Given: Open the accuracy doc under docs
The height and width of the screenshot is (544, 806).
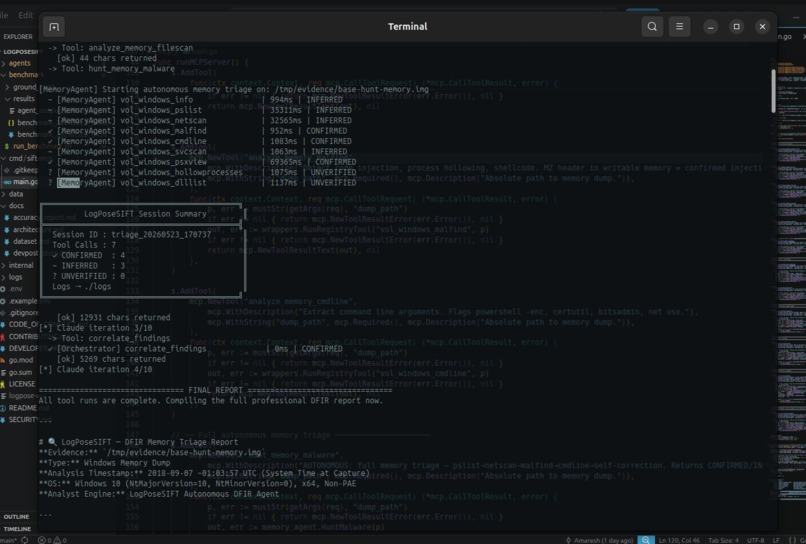Looking at the screenshot, I should tap(23, 218).
